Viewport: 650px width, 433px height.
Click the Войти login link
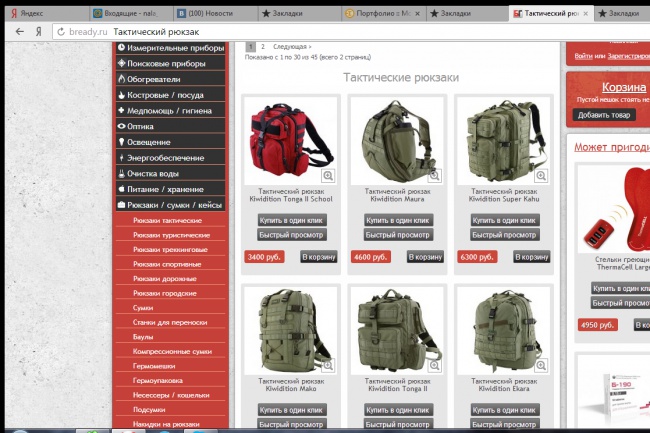(x=583, y=56)
